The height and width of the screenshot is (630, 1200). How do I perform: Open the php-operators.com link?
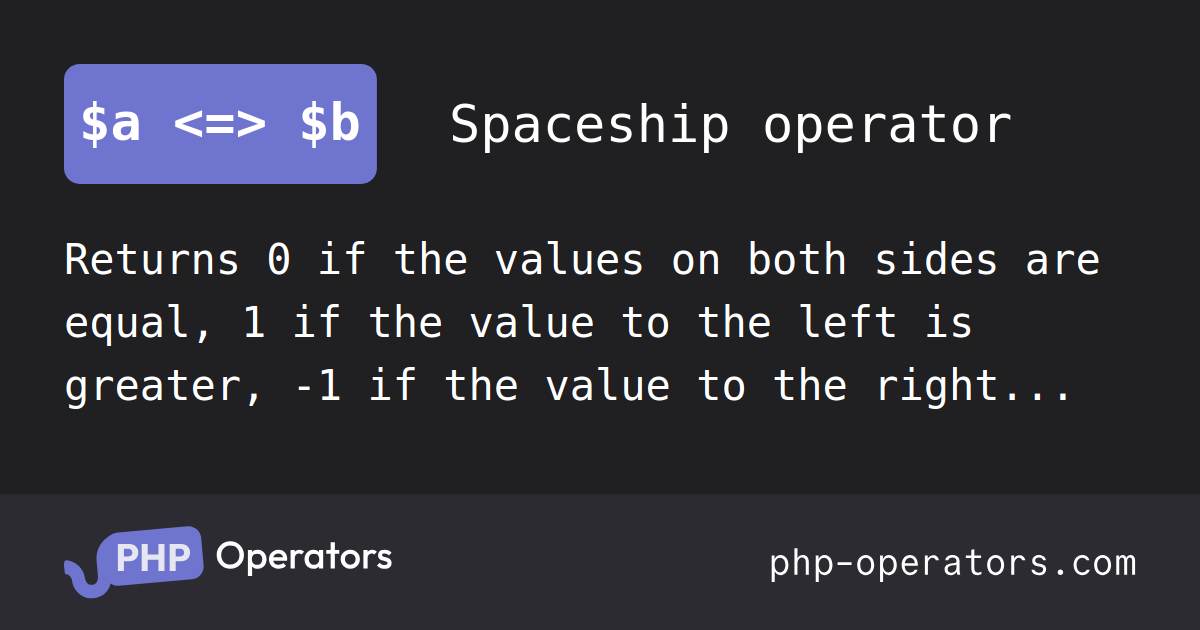pos(953,563)
